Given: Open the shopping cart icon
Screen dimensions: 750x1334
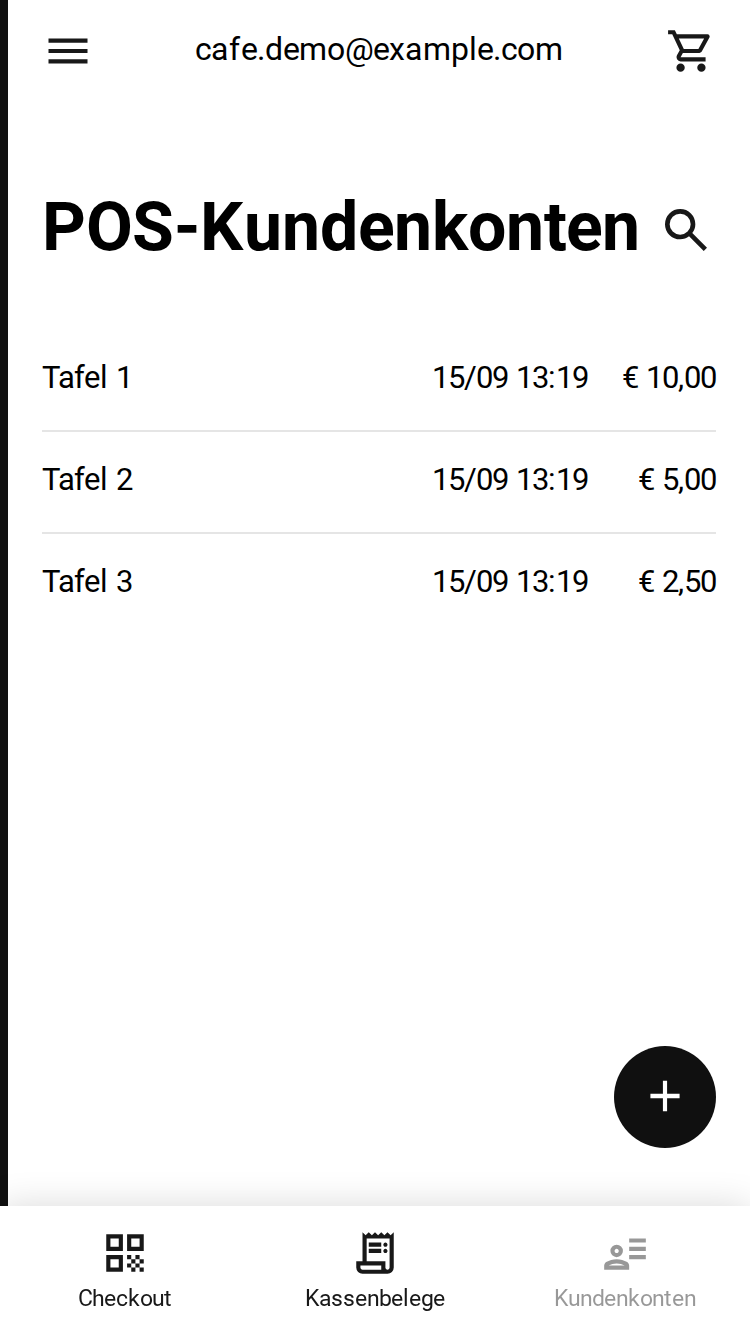Looking at the screenshot, I should pos(689,51).
